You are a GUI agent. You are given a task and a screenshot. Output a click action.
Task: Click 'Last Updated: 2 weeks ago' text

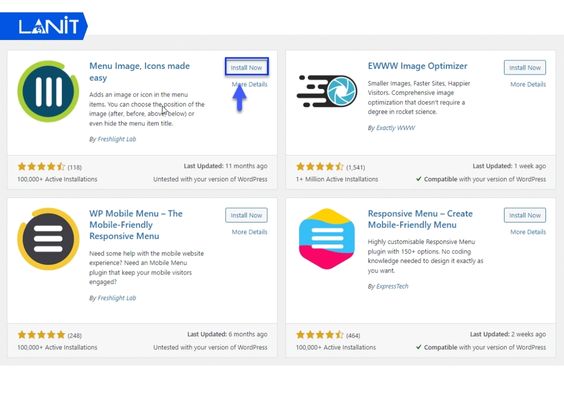508,334
